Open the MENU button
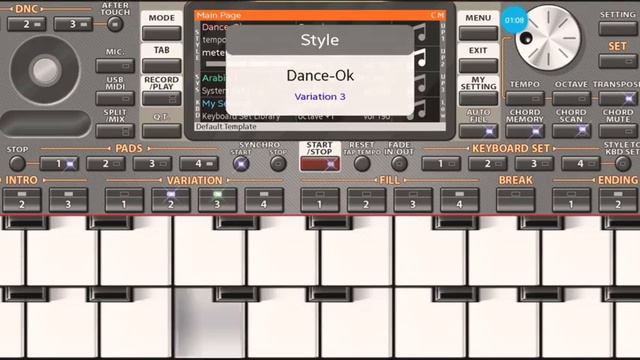 (x=478, y=33)
